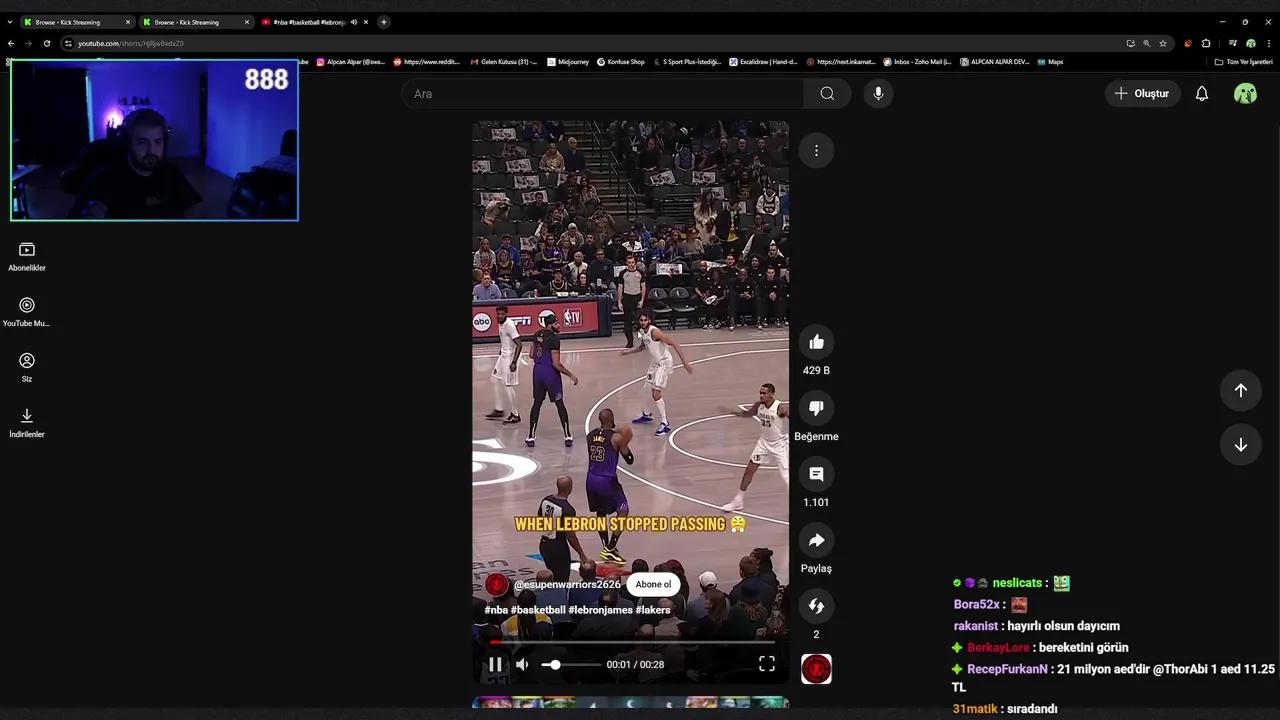The image size is (1280, 720).
Task: Go back with the browser back arrow
Action: pyautogui.click(x=11, y=43)
